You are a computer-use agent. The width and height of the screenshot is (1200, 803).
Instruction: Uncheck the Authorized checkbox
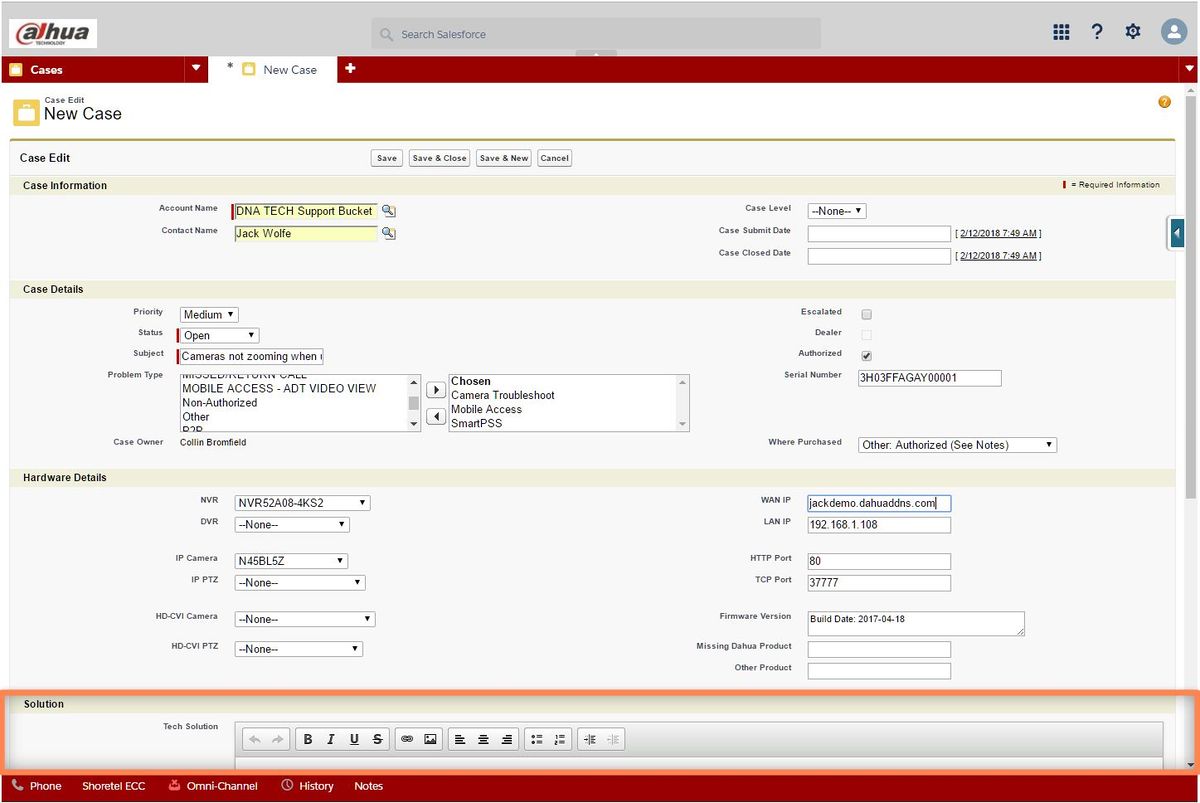(x=866, y=355)
